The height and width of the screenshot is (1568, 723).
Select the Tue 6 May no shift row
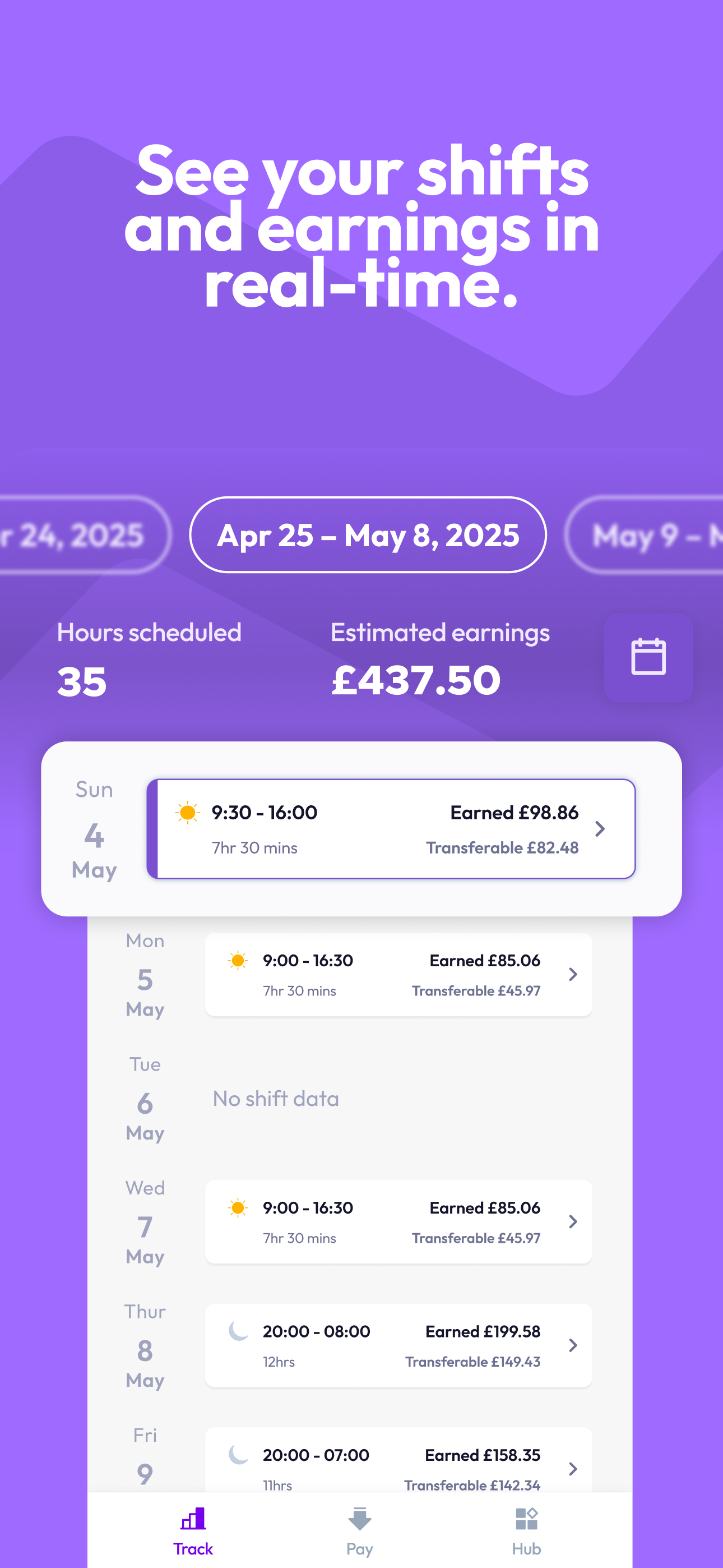pos(359,1099)
